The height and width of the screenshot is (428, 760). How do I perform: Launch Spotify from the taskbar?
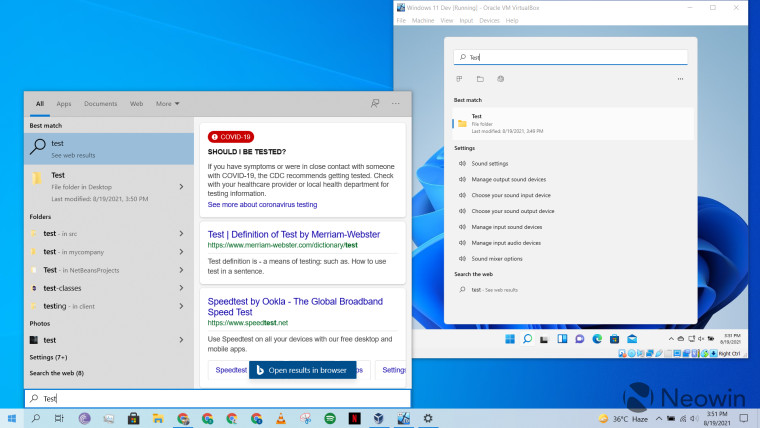[x=330, y=418]
